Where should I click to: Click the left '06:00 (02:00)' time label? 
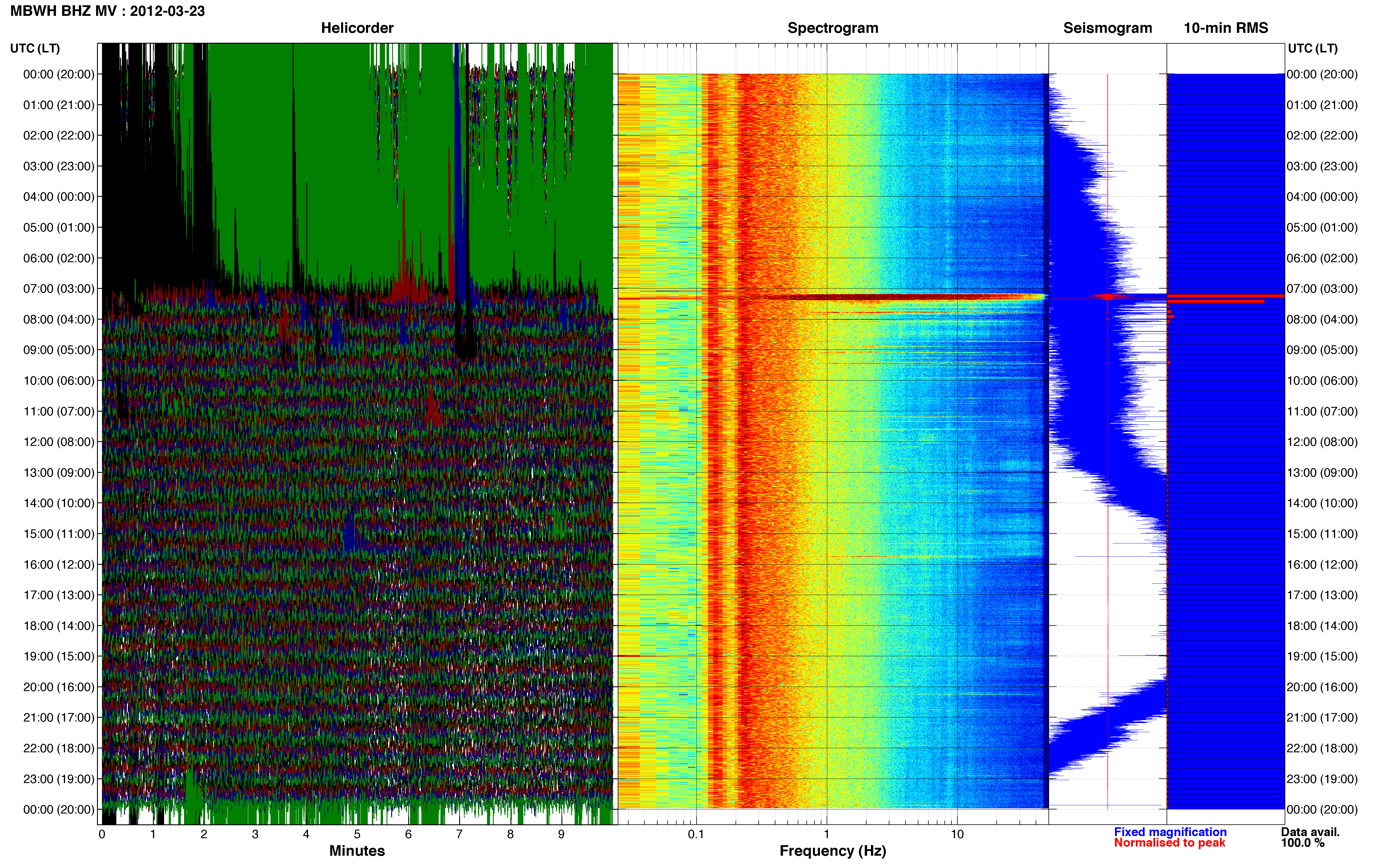pyautogui.click(x=59, y=258)
